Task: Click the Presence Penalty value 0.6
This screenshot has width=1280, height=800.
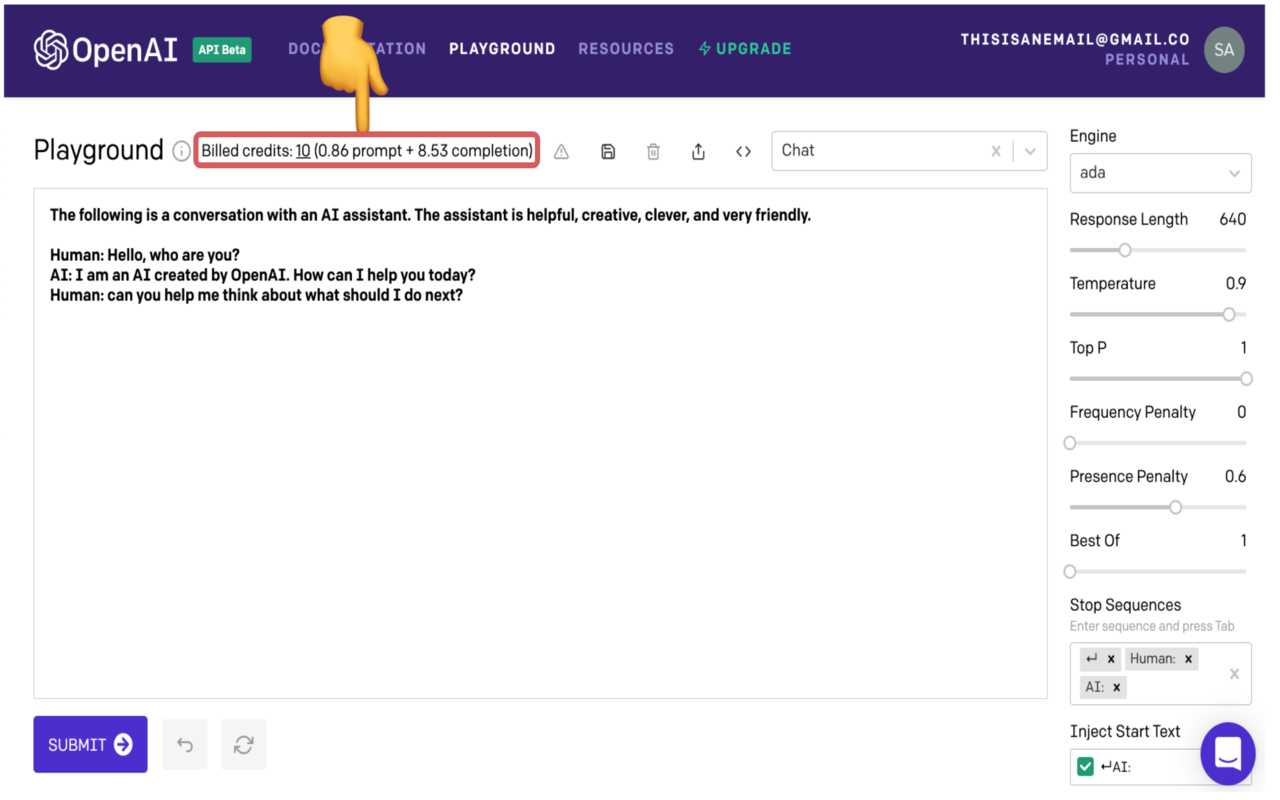Action: [x=1236, y=477]
